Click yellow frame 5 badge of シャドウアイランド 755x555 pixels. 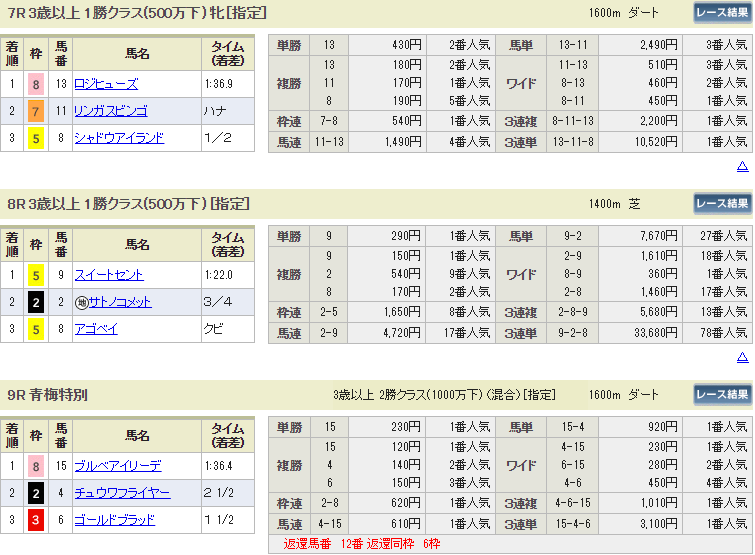click(x=36, y=139)
